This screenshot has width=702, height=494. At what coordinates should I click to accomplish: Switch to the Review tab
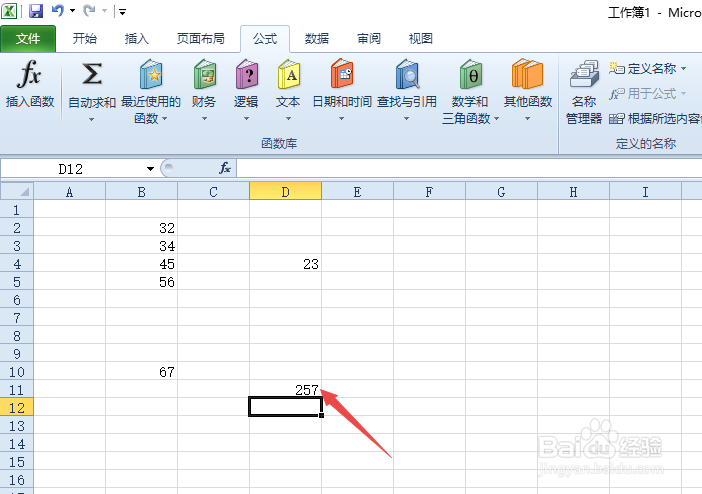[x=369, y=39]
